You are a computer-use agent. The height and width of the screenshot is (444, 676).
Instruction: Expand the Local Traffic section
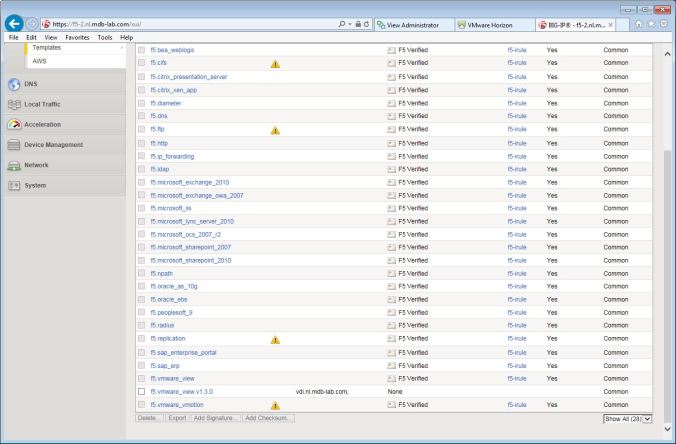tap(45, 104)
